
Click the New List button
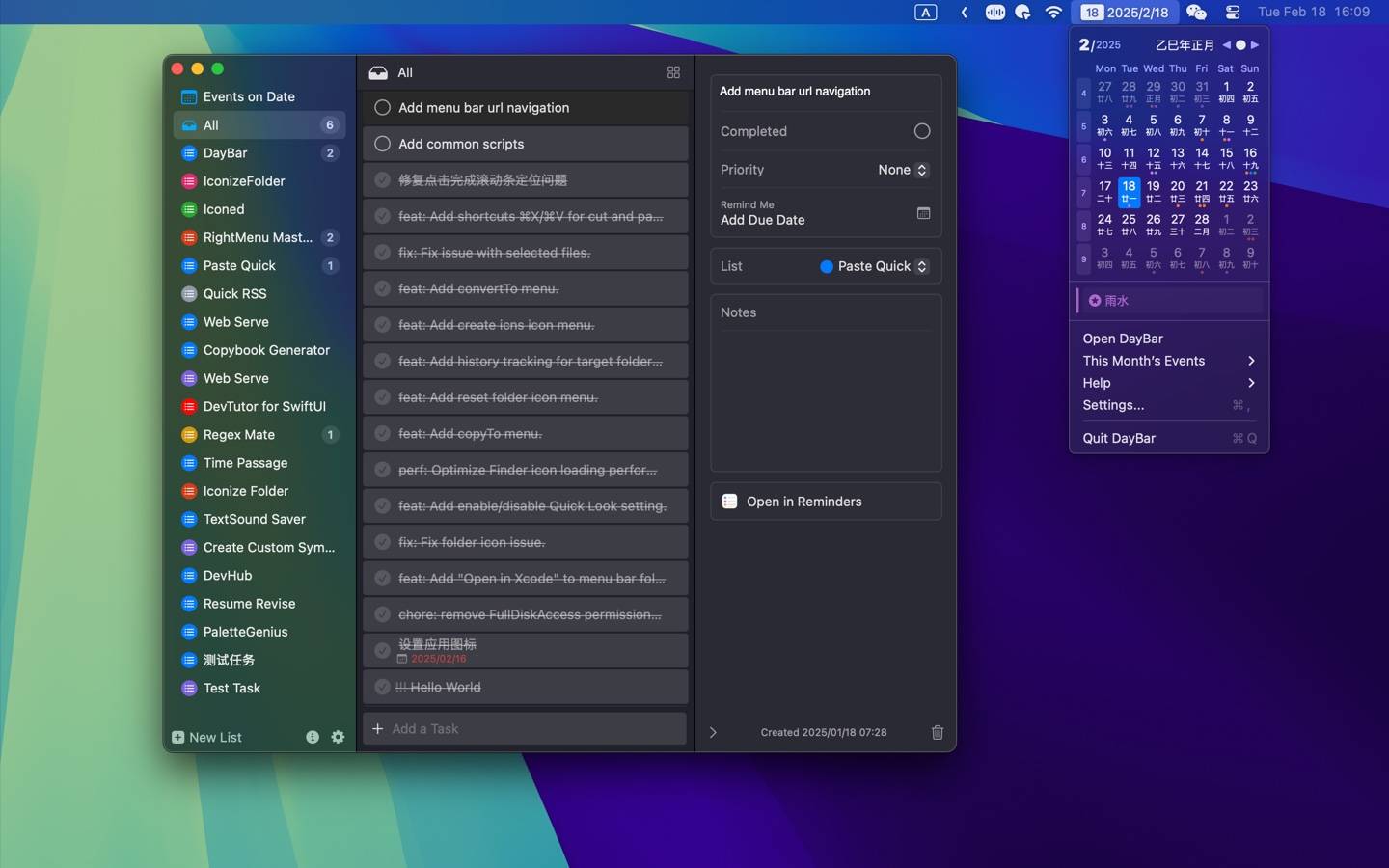pos(206,738)
